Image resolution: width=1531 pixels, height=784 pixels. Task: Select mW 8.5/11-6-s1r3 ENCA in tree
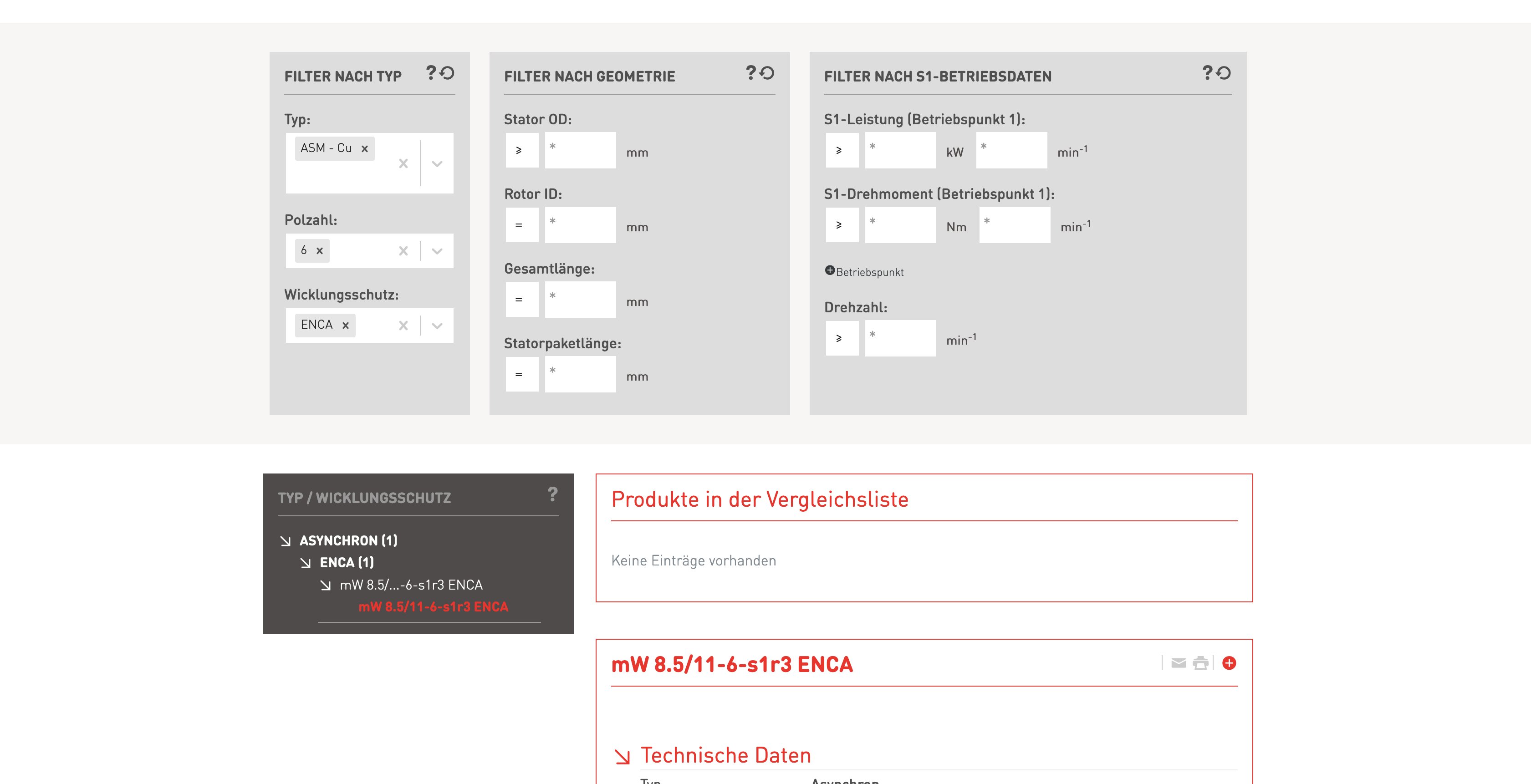pyautogui.click(x=433, y=607)
